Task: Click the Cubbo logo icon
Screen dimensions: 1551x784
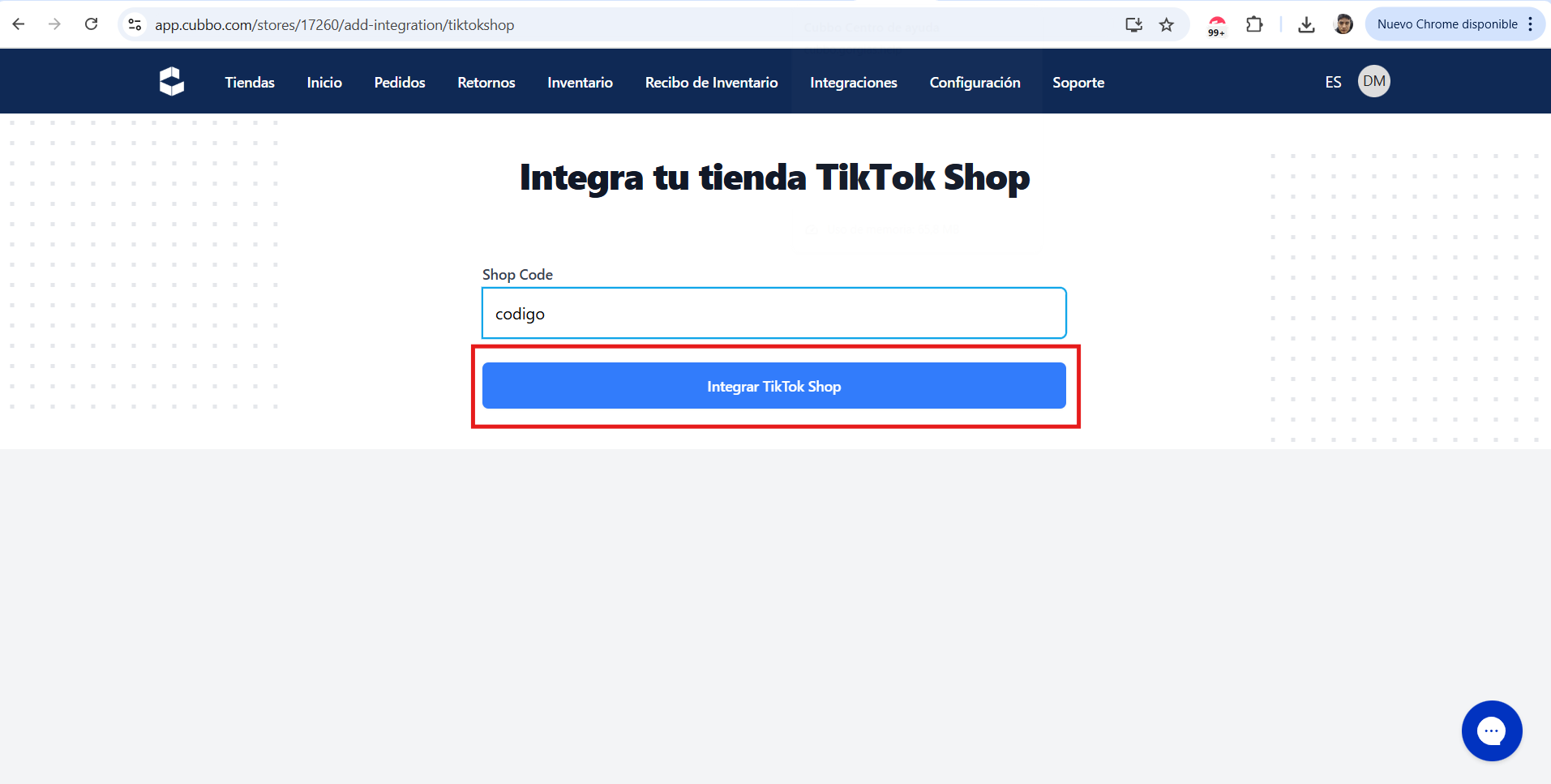Action: [x=172, y=82]
